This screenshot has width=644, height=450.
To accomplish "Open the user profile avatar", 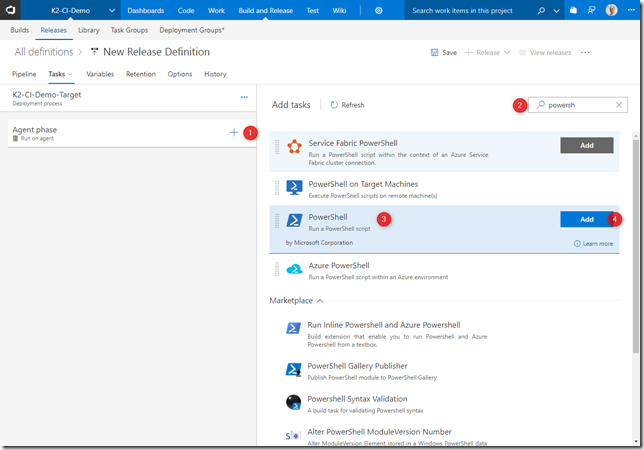I will pos(612,10).
